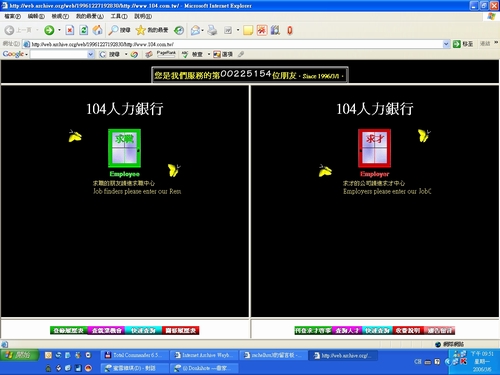Stop page loading with red X icon
The image size is (500, 375).
[70, 30]
